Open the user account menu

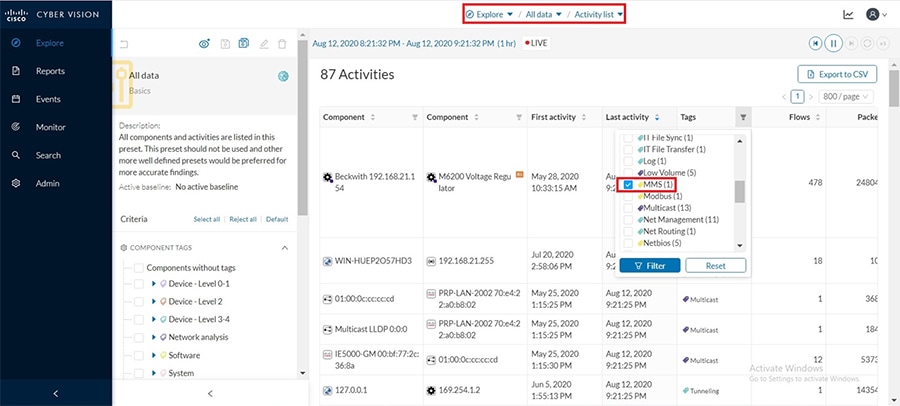coord(876,15)
